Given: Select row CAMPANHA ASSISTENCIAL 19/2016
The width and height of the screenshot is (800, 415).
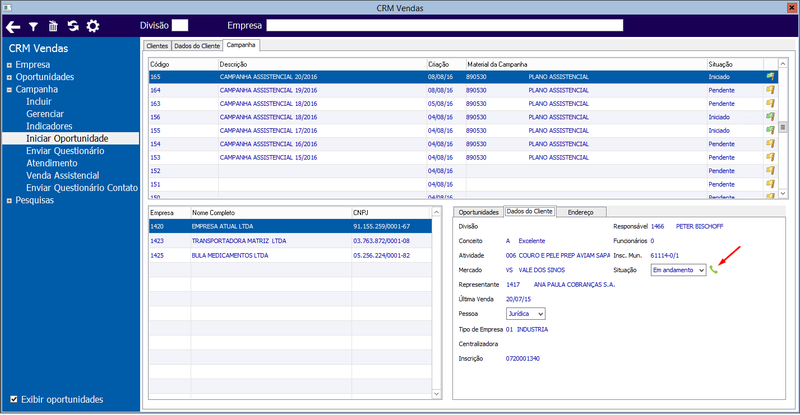Looking at the screenshot, I should click(x=463, y=90).
